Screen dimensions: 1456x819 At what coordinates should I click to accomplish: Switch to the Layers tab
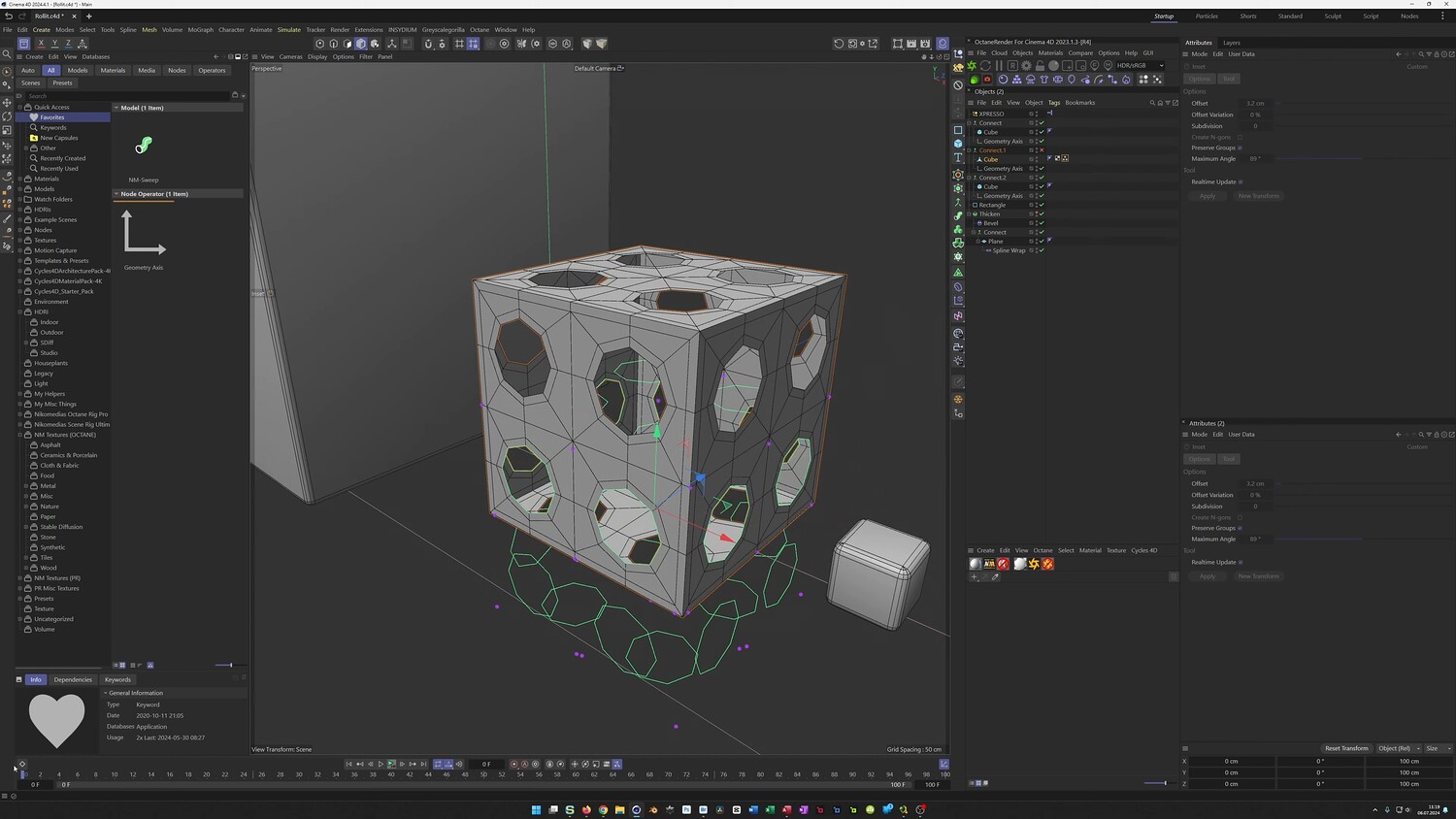(1231, 43)
